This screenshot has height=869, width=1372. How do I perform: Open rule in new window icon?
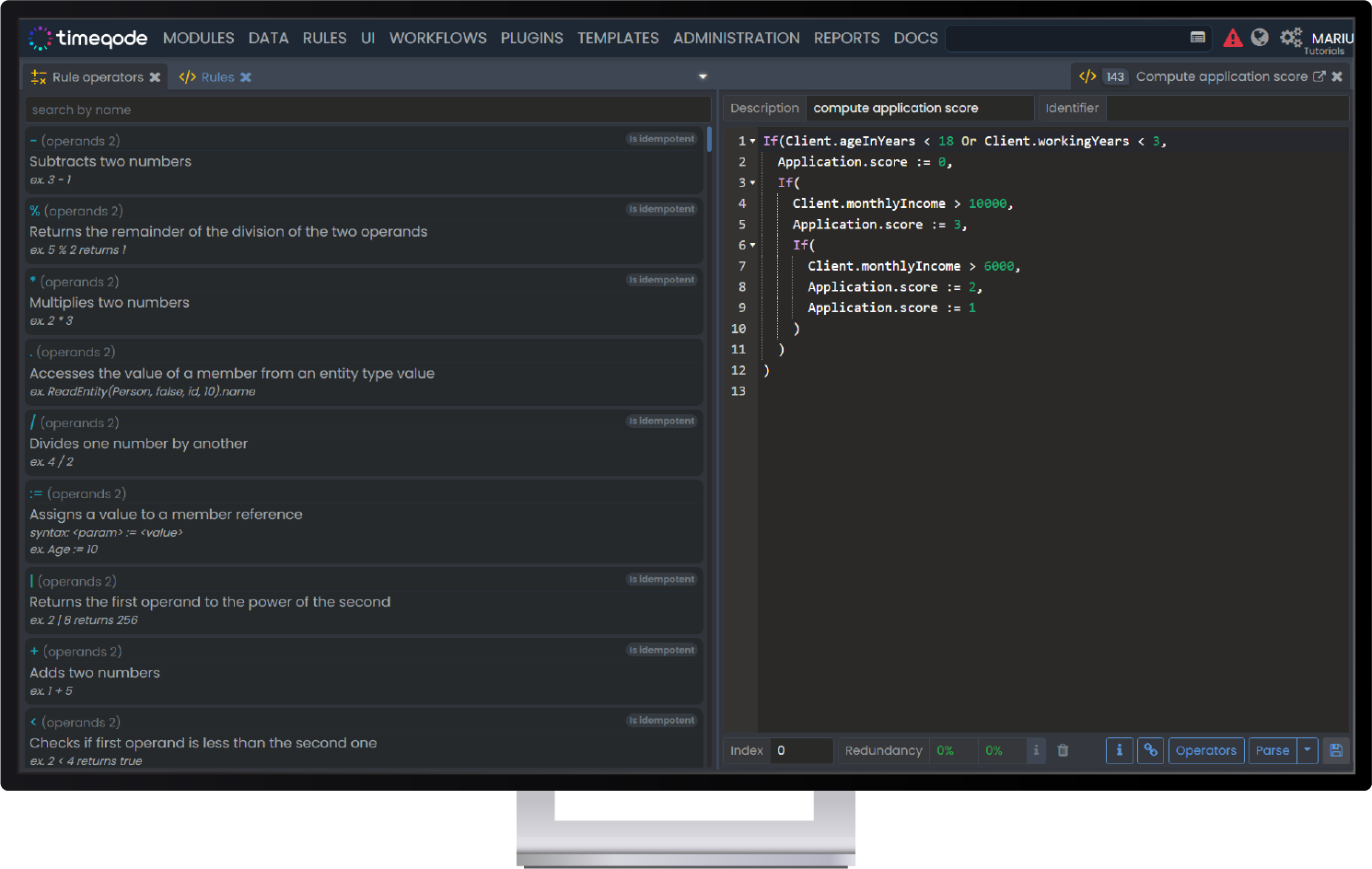point(1319,76)
